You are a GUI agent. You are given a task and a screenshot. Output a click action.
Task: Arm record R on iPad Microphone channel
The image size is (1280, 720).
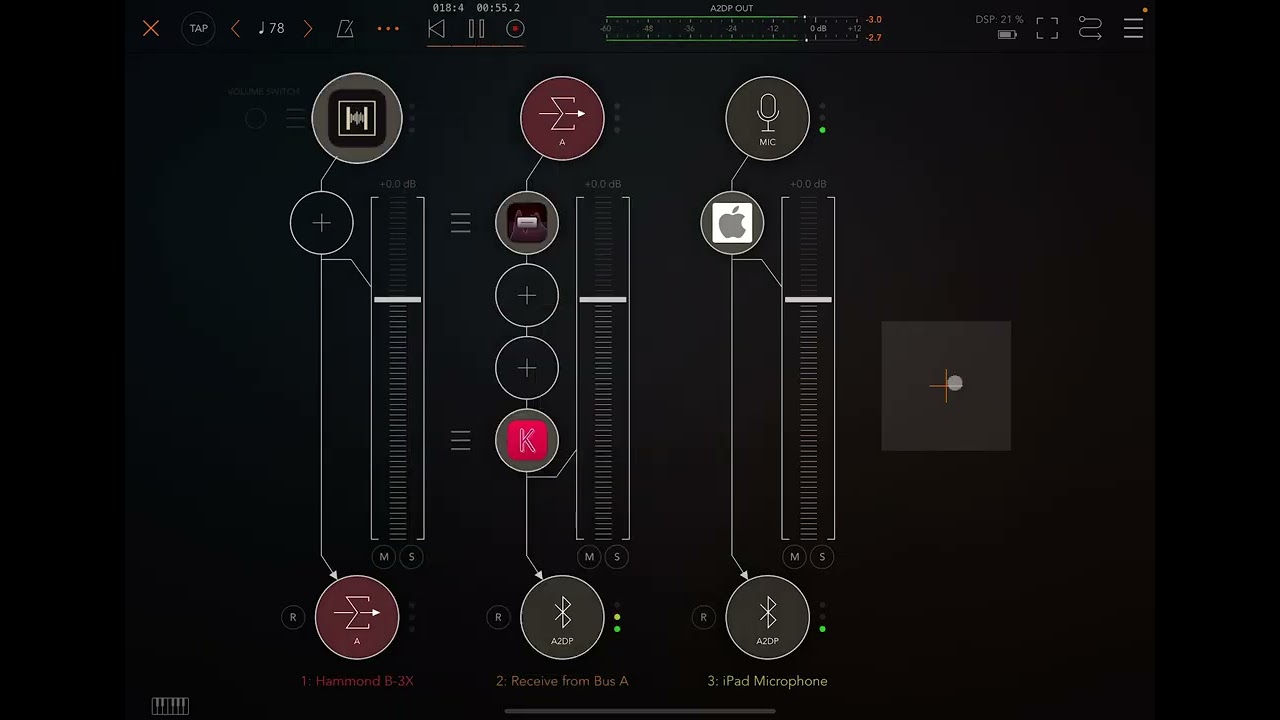coord(703,617)
